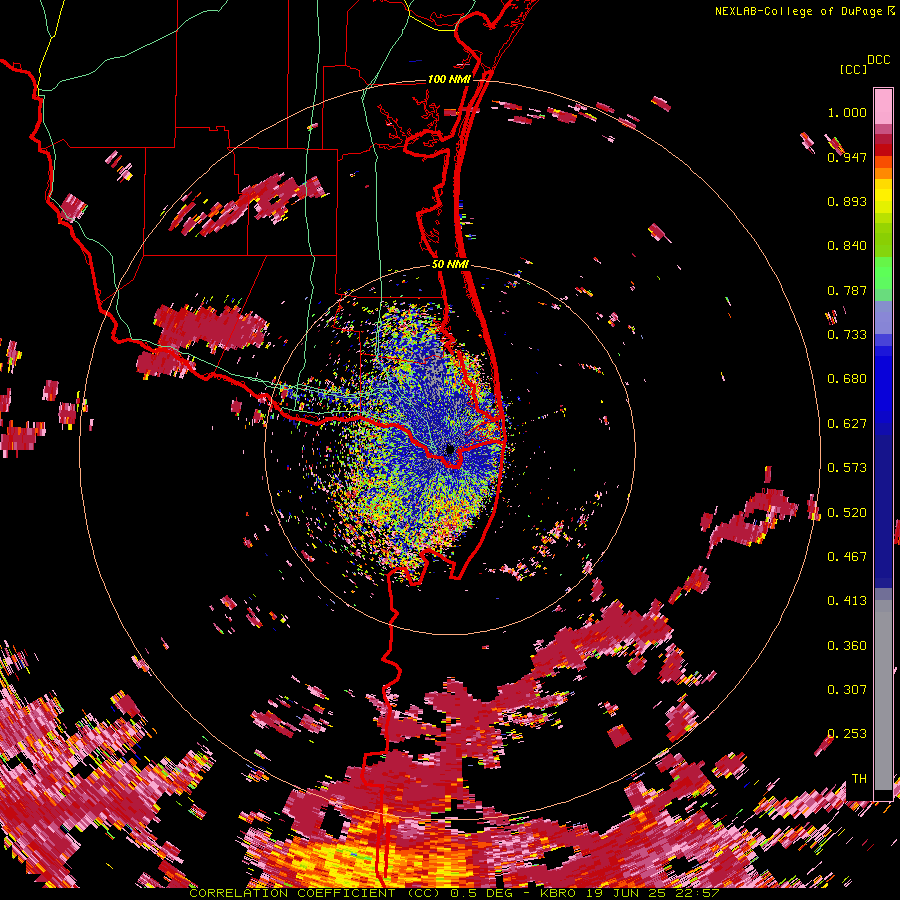
Task: Select the 0.840 scale label
Action: (x=847, y=246)
